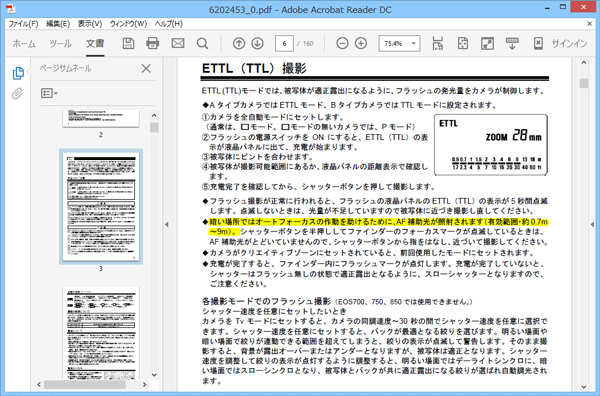
Task: Select the thumbnail below page 3
Action: click(101, 333)
